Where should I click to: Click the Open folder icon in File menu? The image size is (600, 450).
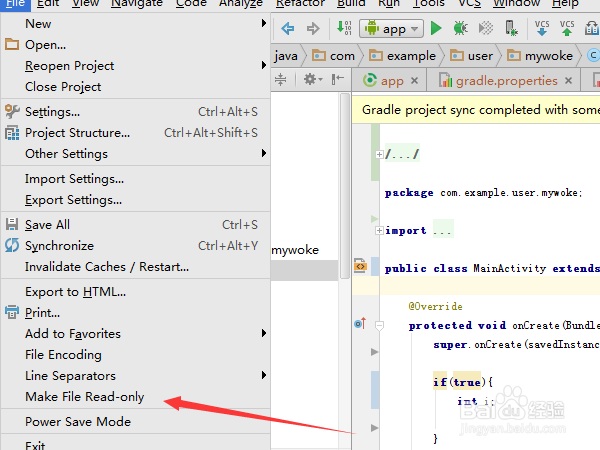[x=12, y=44]
